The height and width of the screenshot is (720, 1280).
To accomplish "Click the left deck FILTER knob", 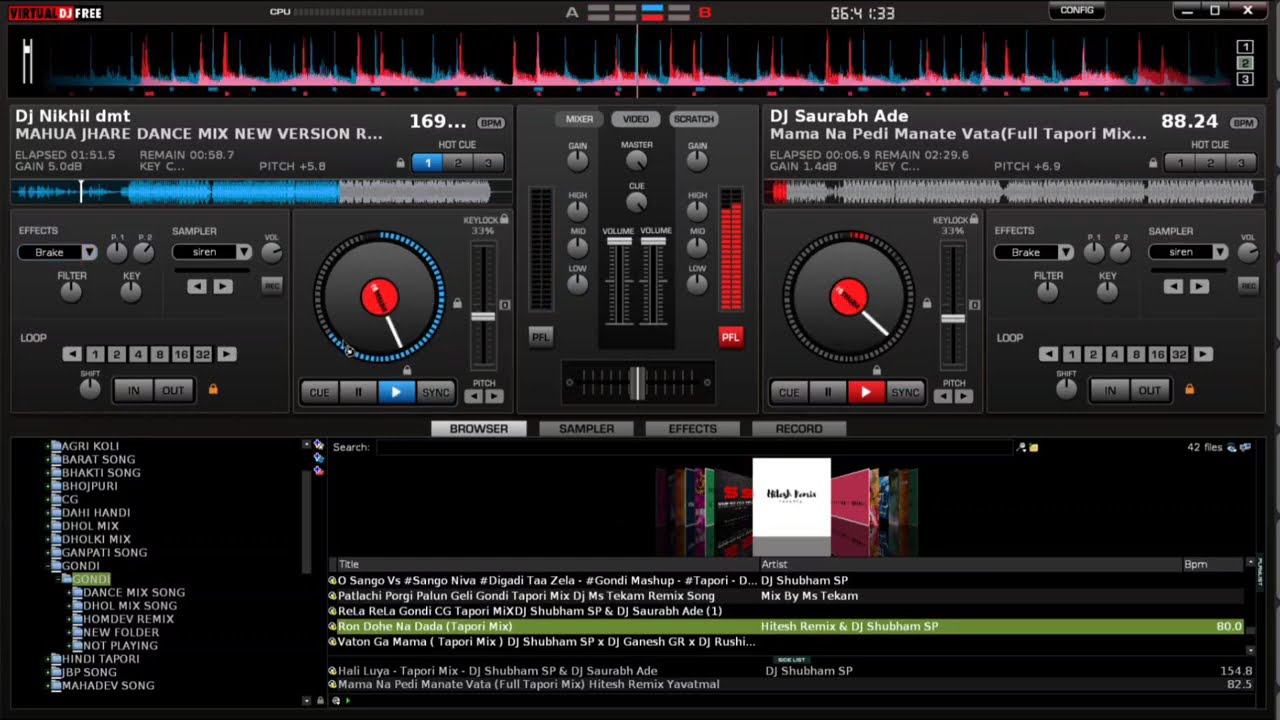I will (x=70, y=292).
